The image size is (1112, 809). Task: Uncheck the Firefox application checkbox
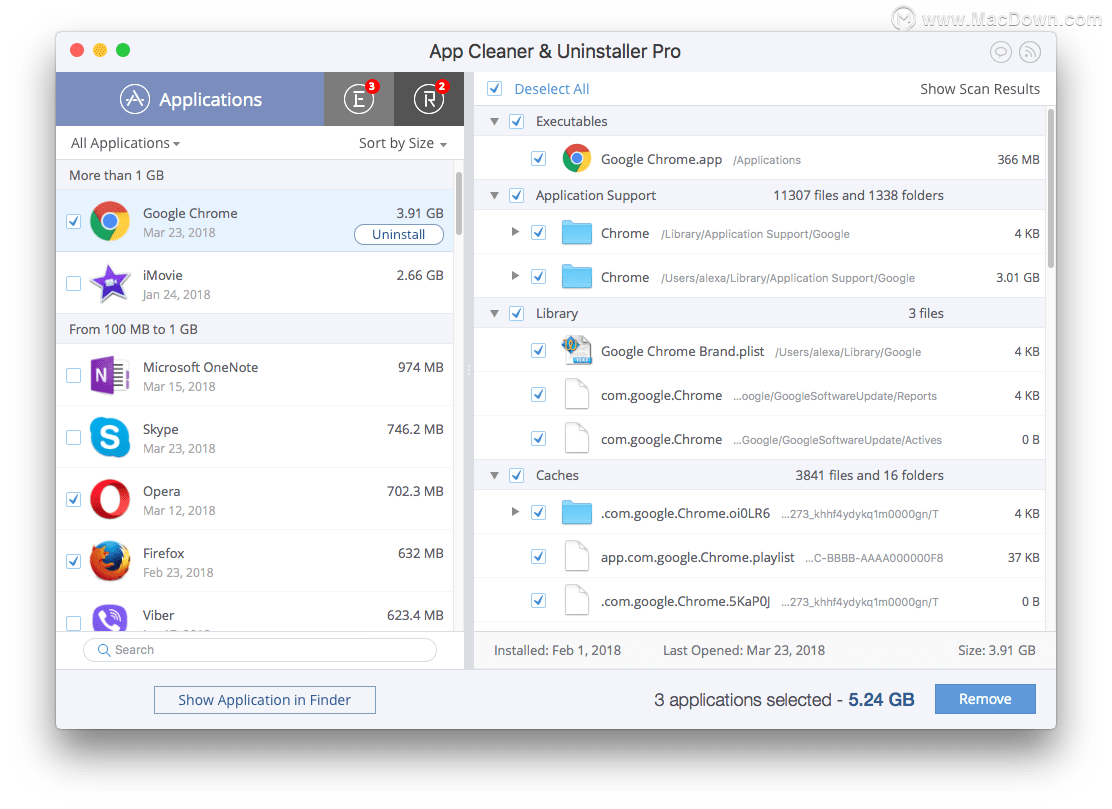tap(74, 562)
